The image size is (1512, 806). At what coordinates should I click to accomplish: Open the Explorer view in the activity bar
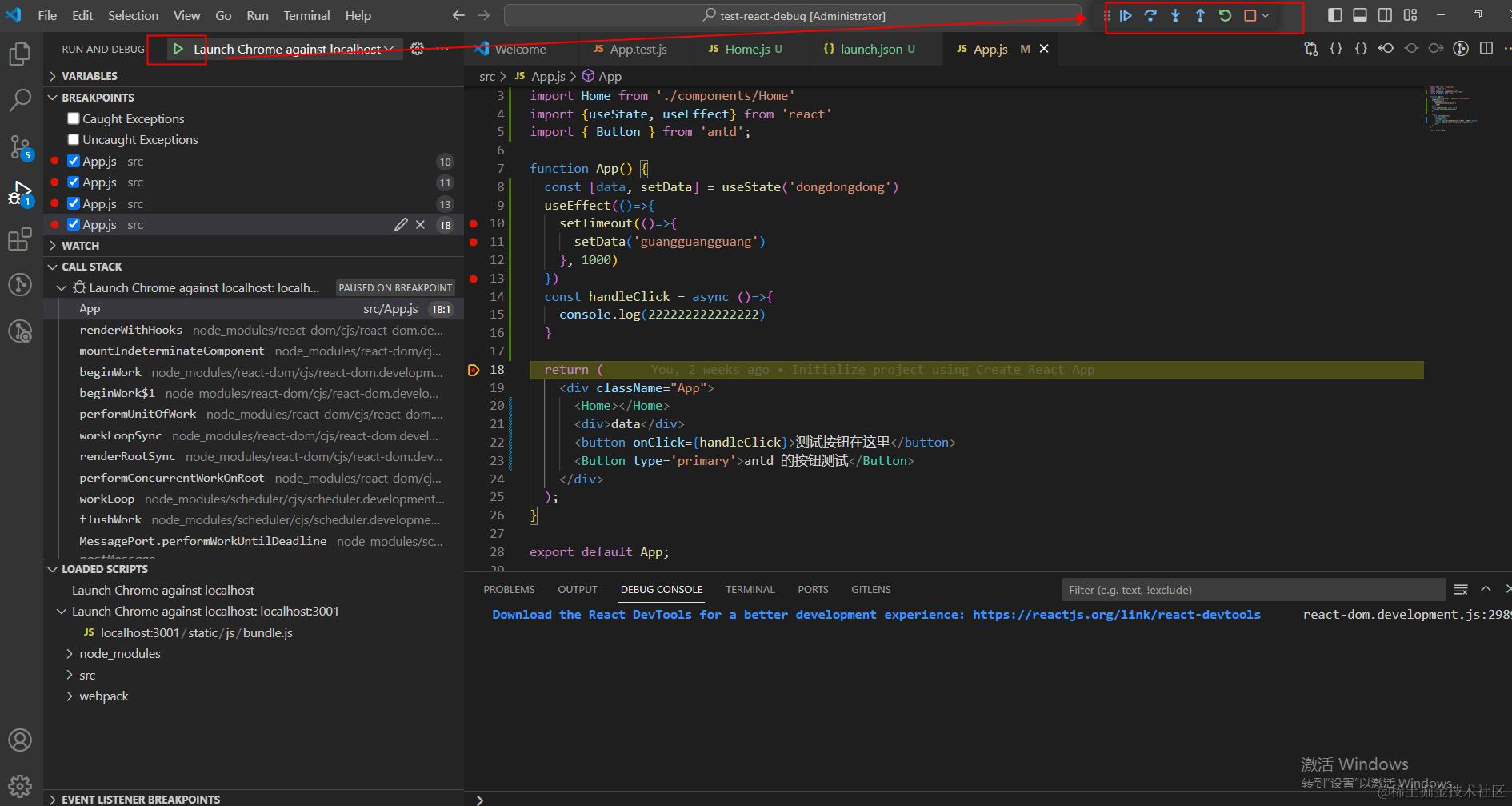click(x=20, y=54)
